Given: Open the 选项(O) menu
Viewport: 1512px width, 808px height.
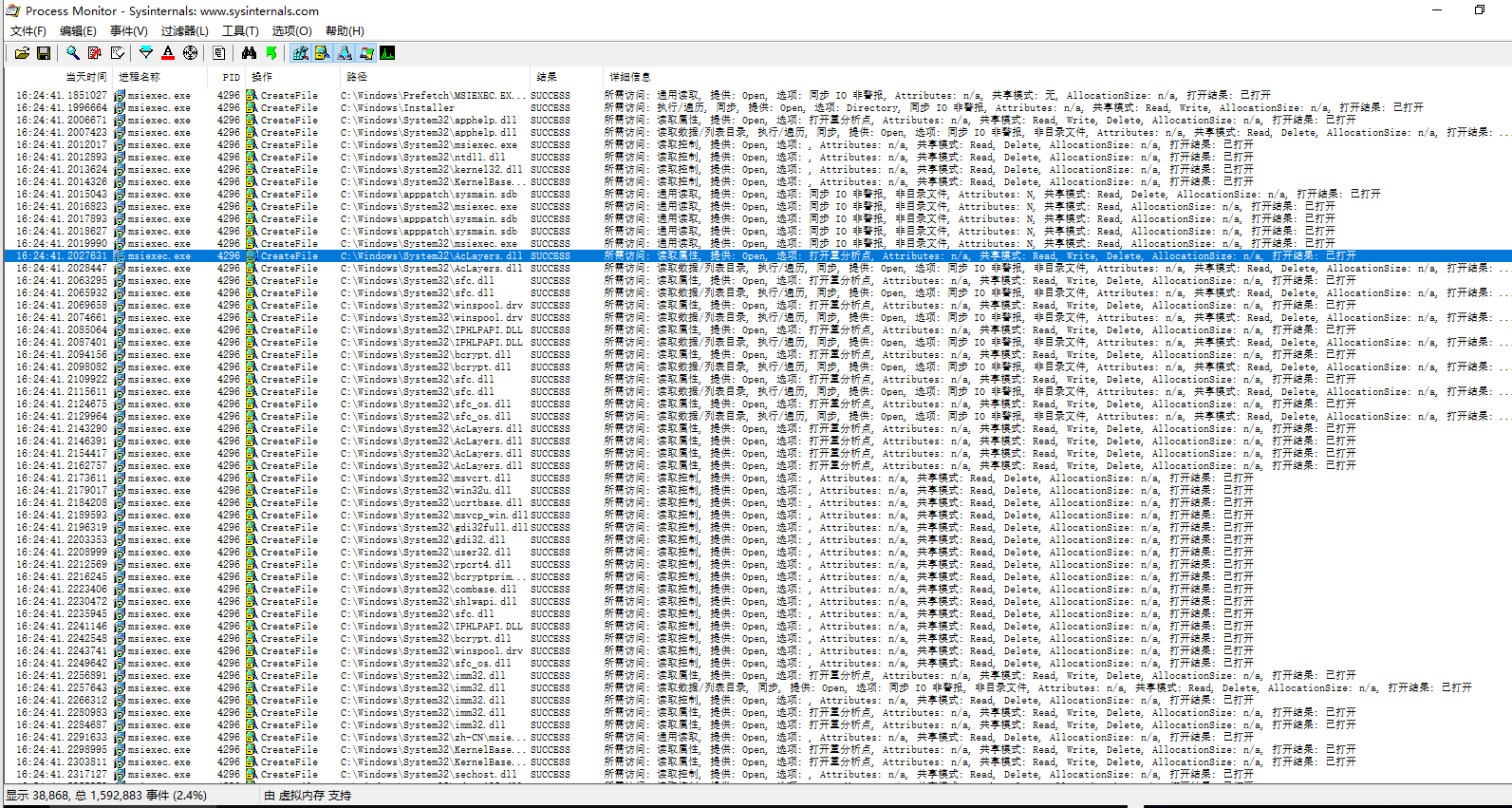Looking at the screenshot, I should point(291,31).
